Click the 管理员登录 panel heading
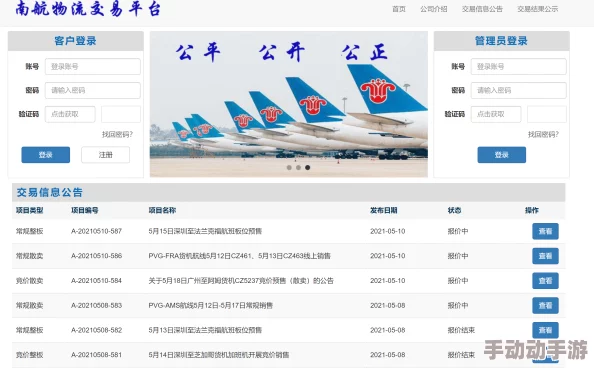The image size is (594, 368). point(501,41)
